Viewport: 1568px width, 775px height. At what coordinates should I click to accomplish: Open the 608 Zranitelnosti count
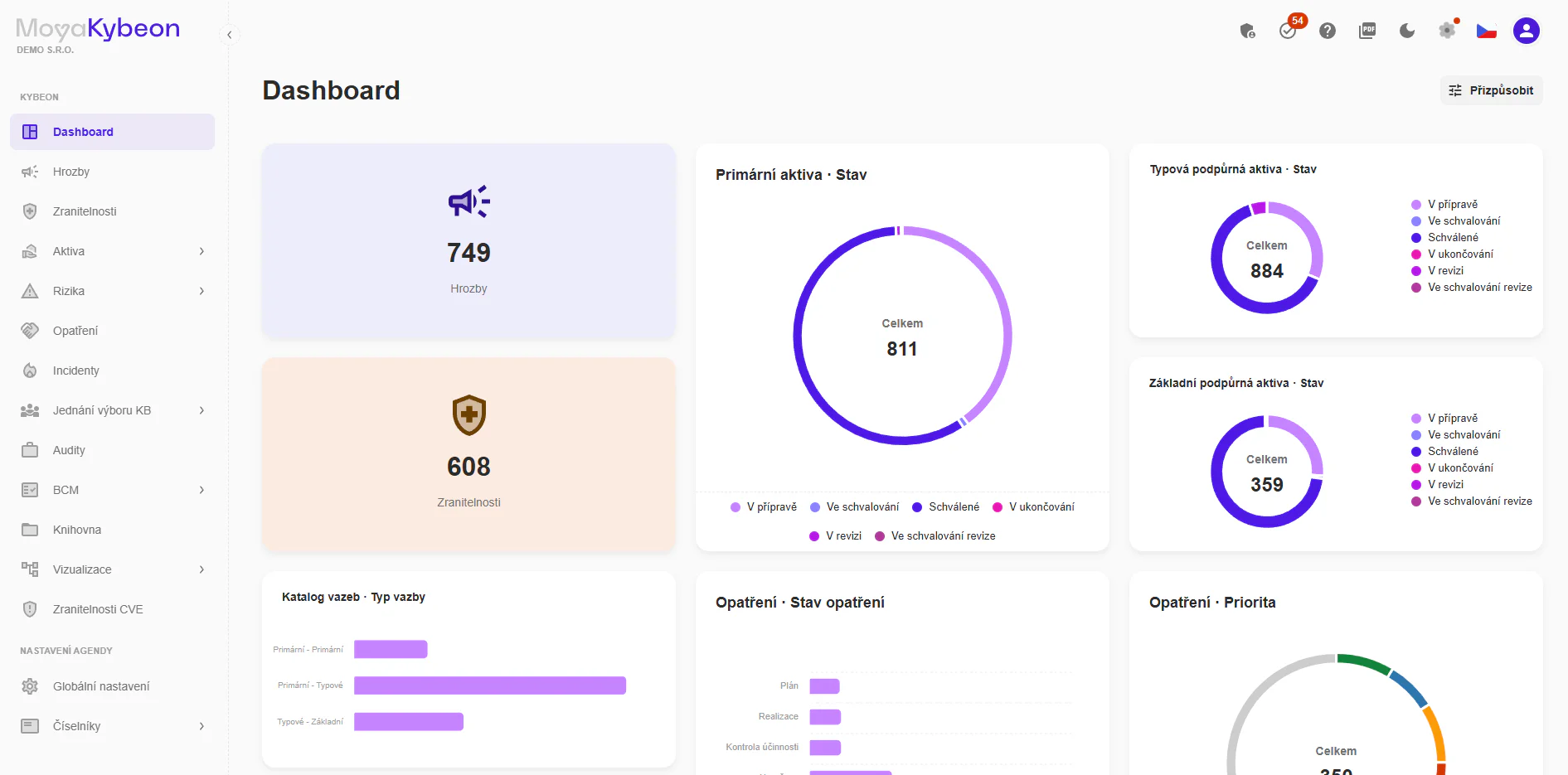(468, 467)
